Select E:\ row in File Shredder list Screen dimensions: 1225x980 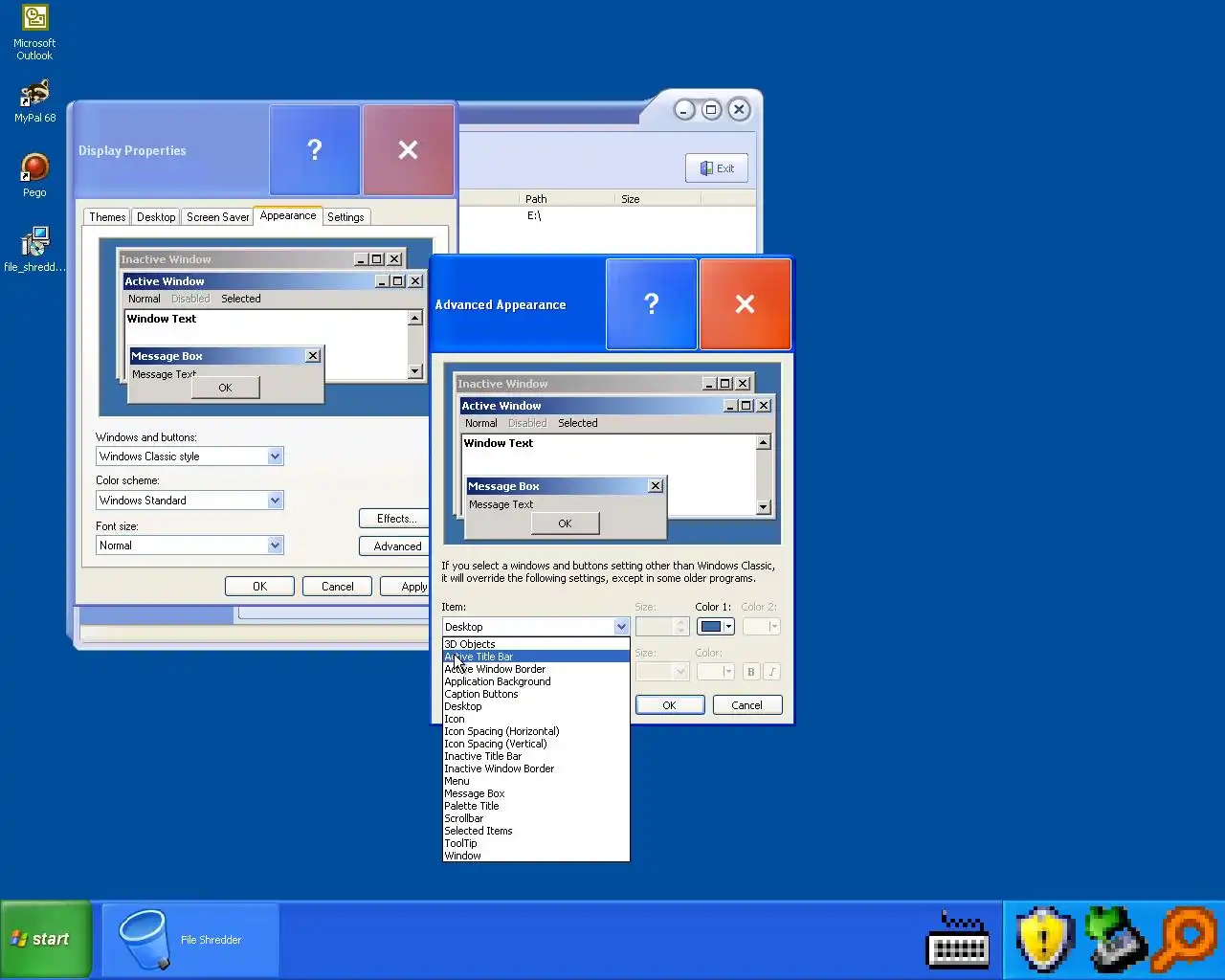pyautogui.click(x=534, y=216)
